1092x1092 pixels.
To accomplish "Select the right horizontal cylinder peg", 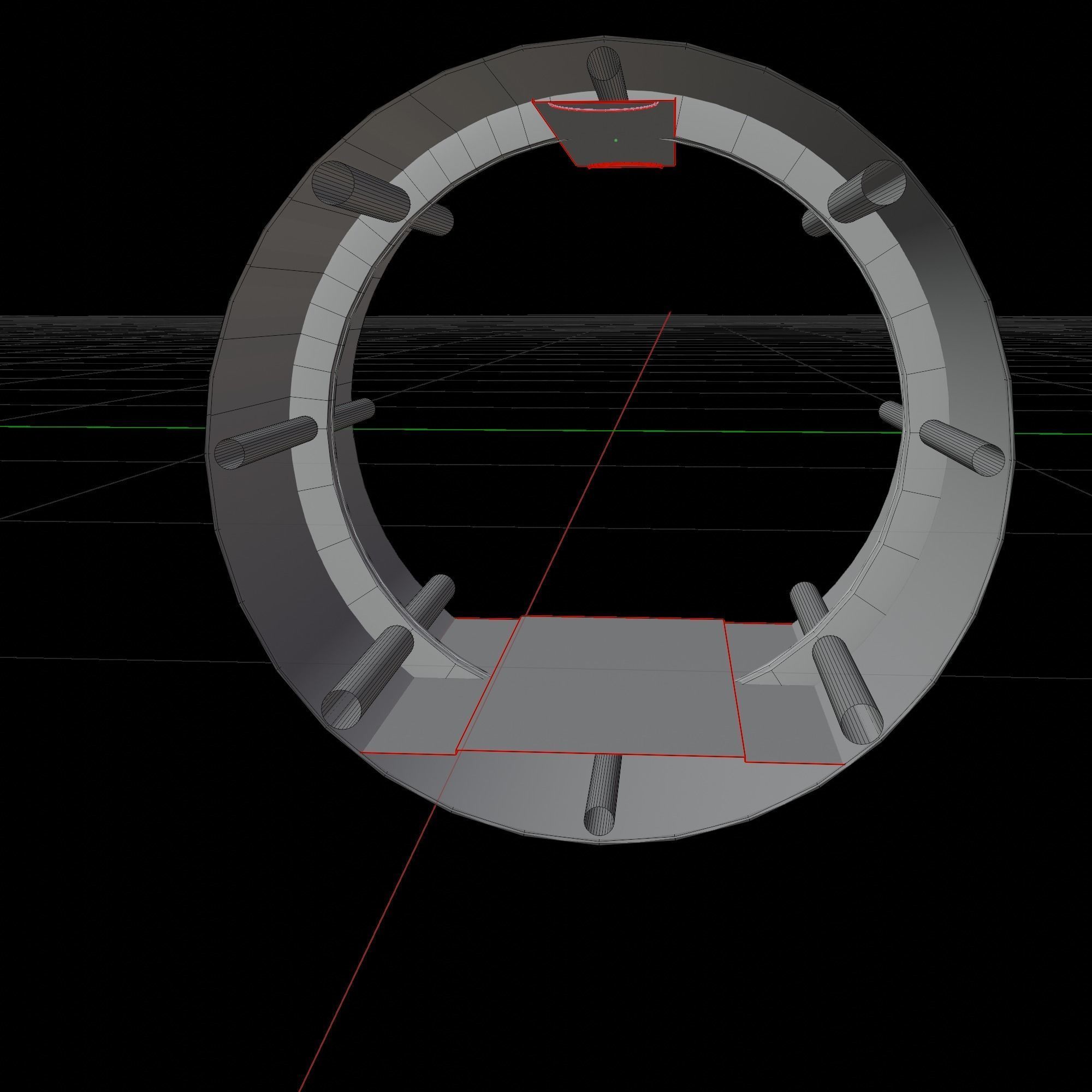I will click(962, 448).
